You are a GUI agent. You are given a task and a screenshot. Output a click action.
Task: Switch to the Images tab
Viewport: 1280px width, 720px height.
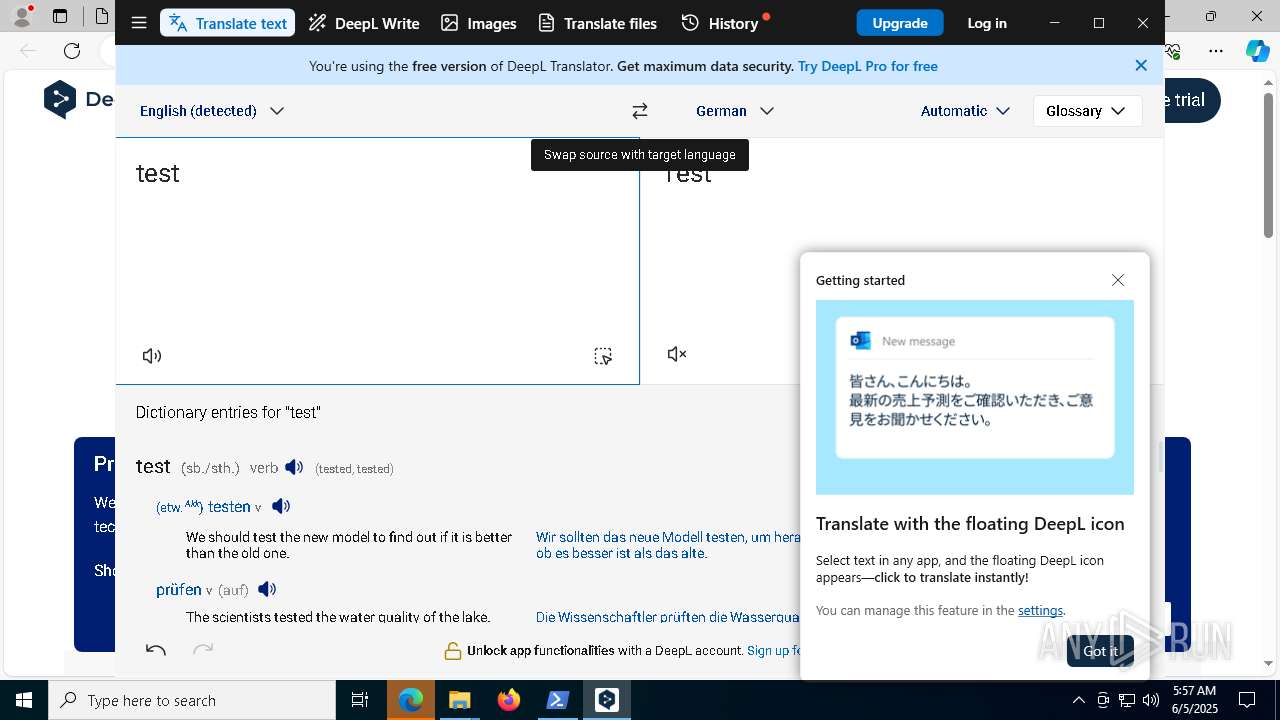479,23
